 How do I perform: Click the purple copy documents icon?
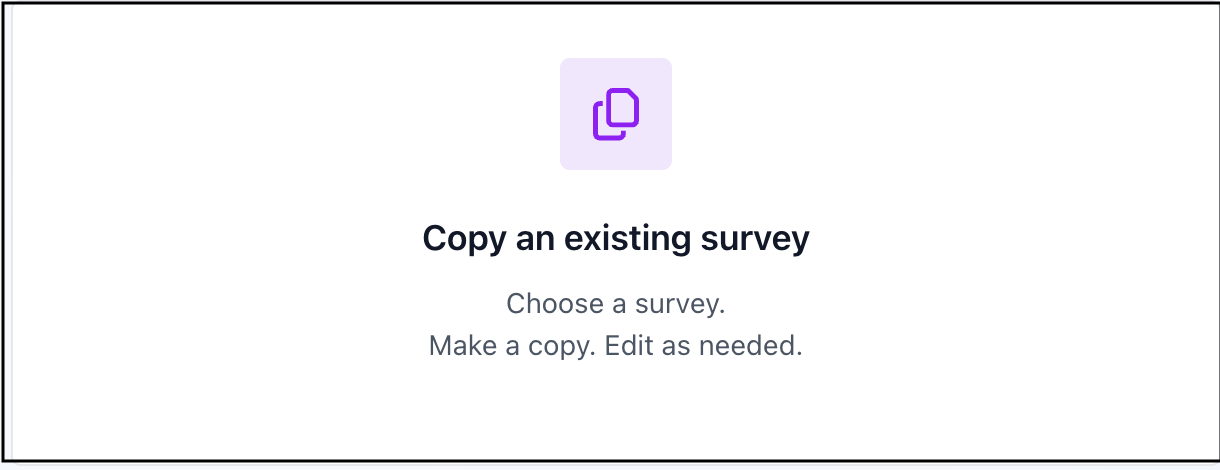pyautogui.click(x=616, y=114)
